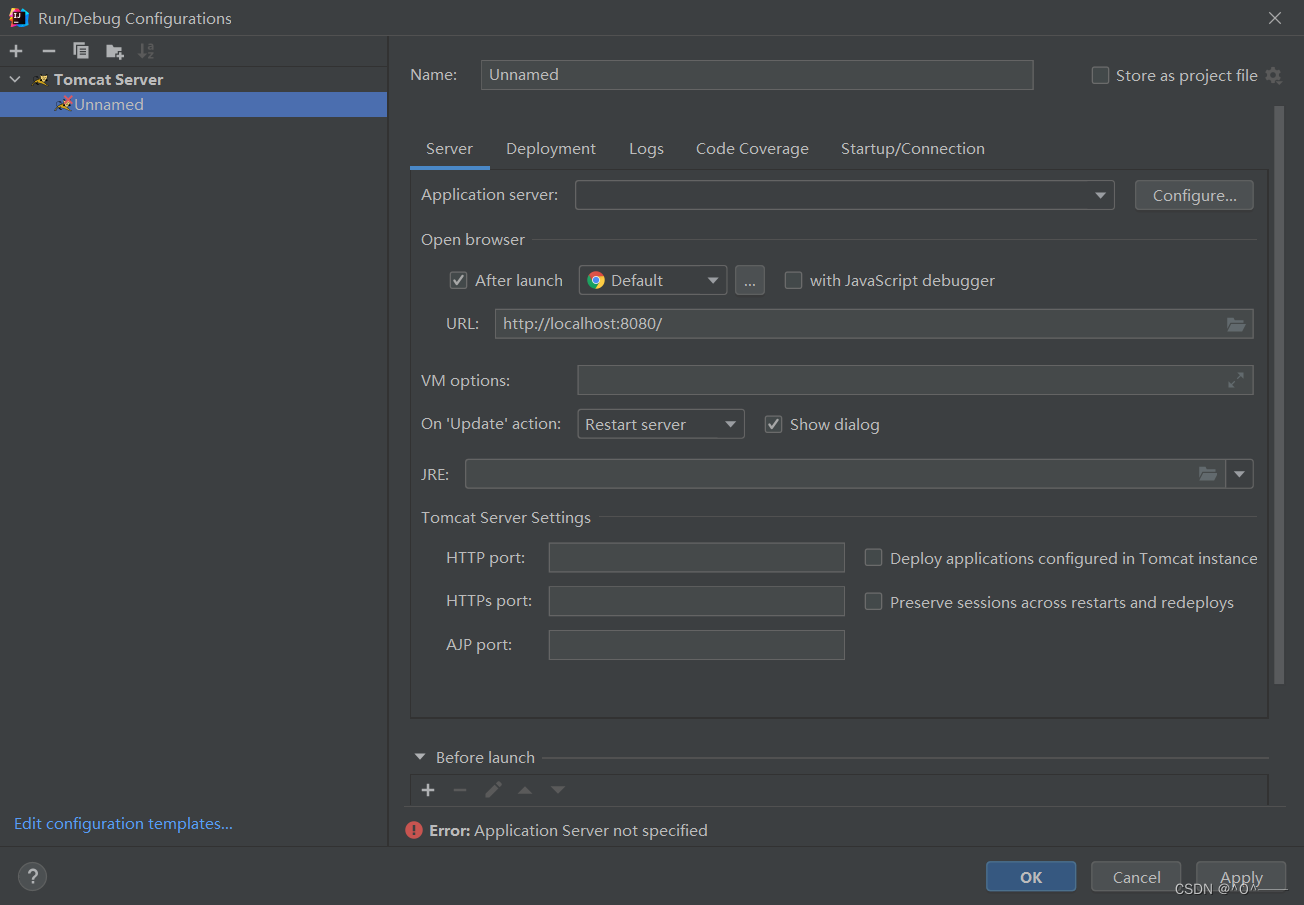Screen dimensions: 1304x905
Task: Click Configure... button
Action: [x=1194, y=195]
